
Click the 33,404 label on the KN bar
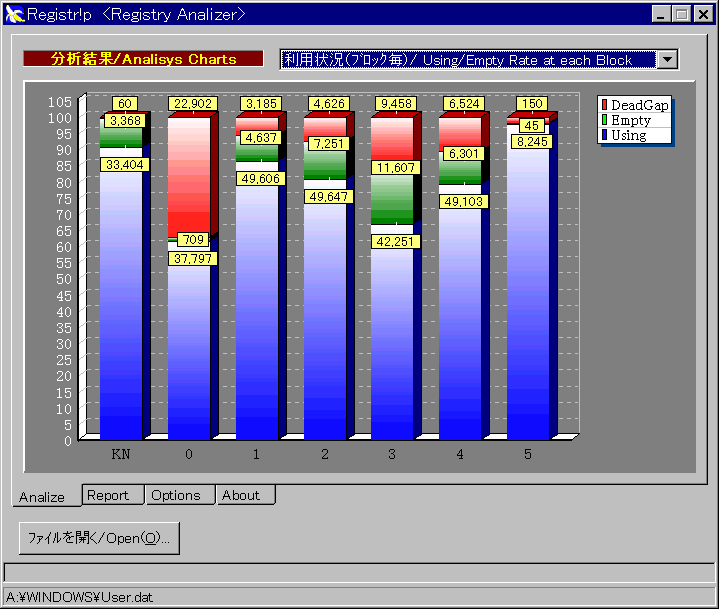tap(125, 165)
